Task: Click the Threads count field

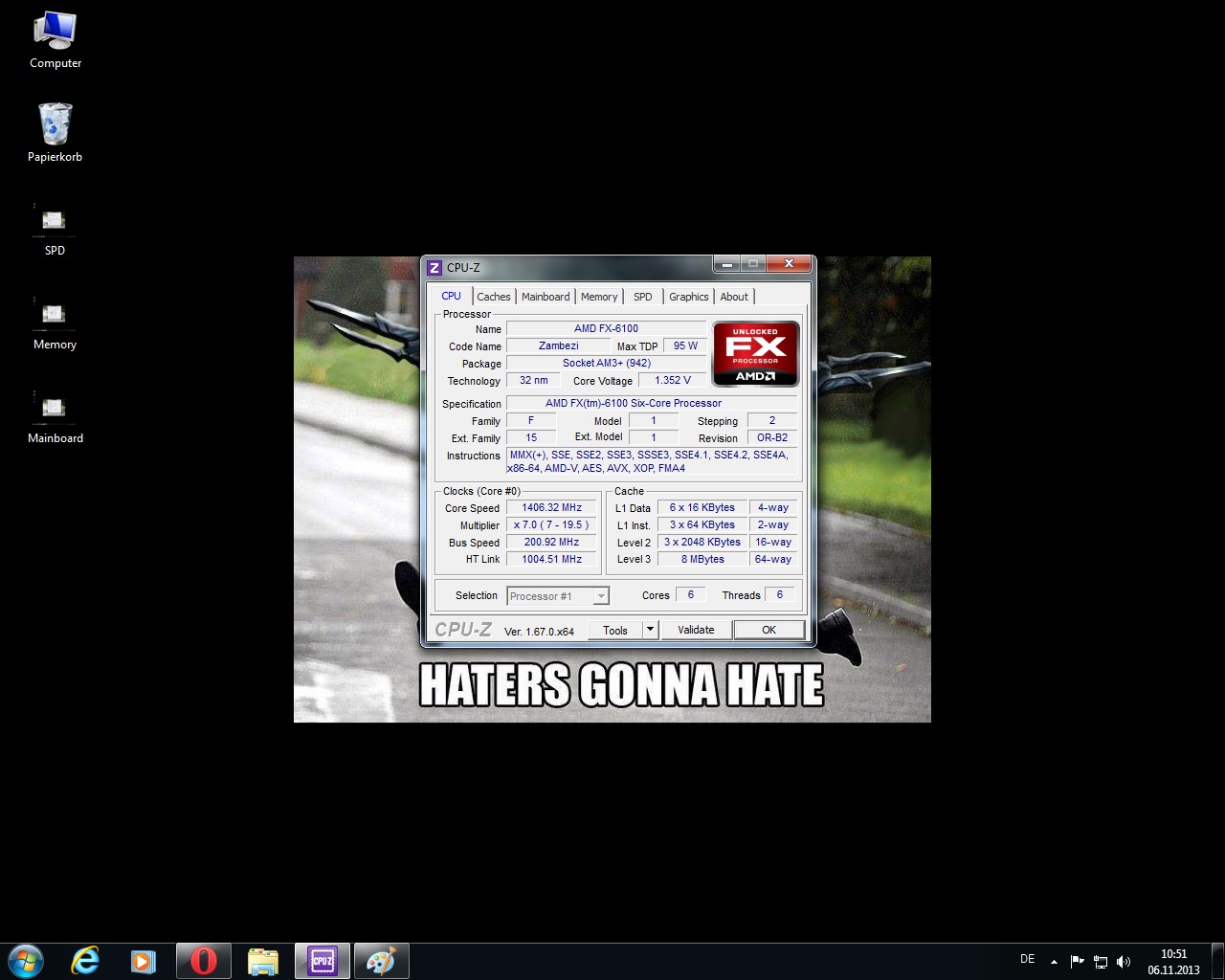Action: click(x=779, y=594)
